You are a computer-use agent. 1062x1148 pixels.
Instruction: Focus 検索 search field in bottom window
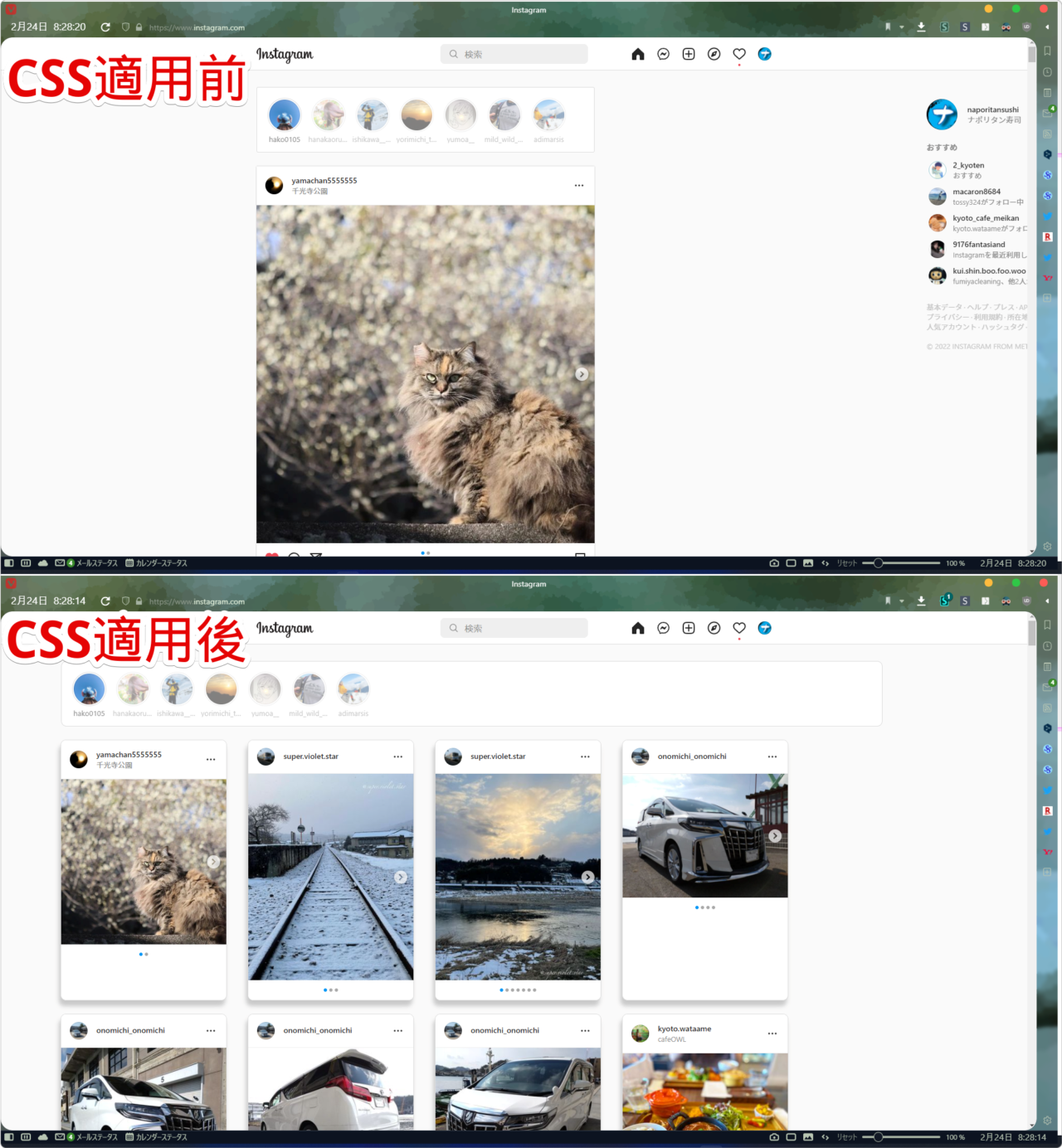(x=514, y=628)
